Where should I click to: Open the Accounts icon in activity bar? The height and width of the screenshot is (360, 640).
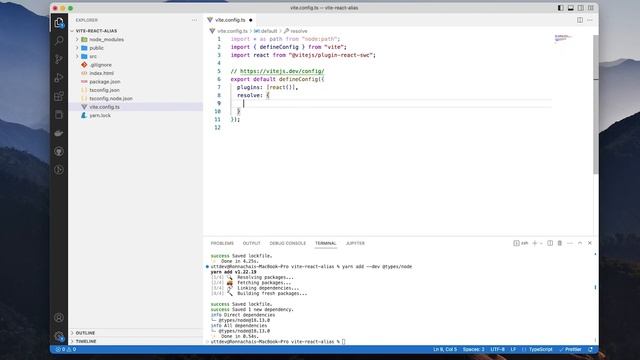coord(59,318)
